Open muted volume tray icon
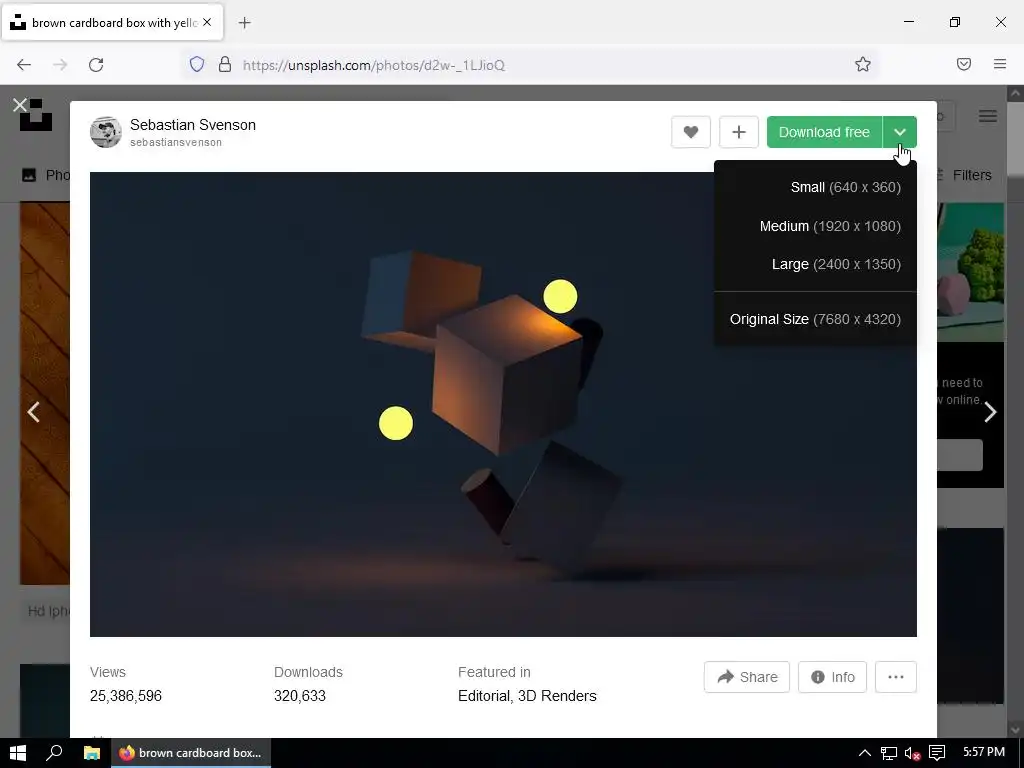This screenshot has width=1024, height=768. (912, 754)
